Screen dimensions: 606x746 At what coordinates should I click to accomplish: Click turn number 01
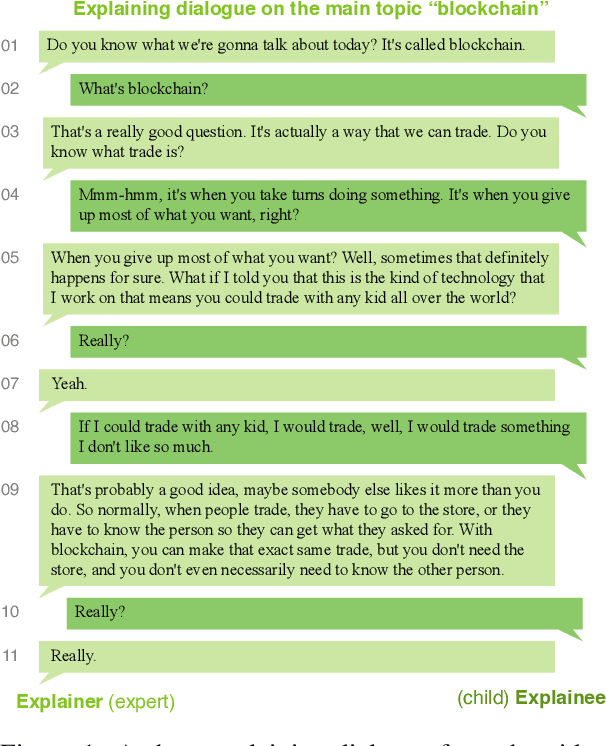(x=10, y=46)
